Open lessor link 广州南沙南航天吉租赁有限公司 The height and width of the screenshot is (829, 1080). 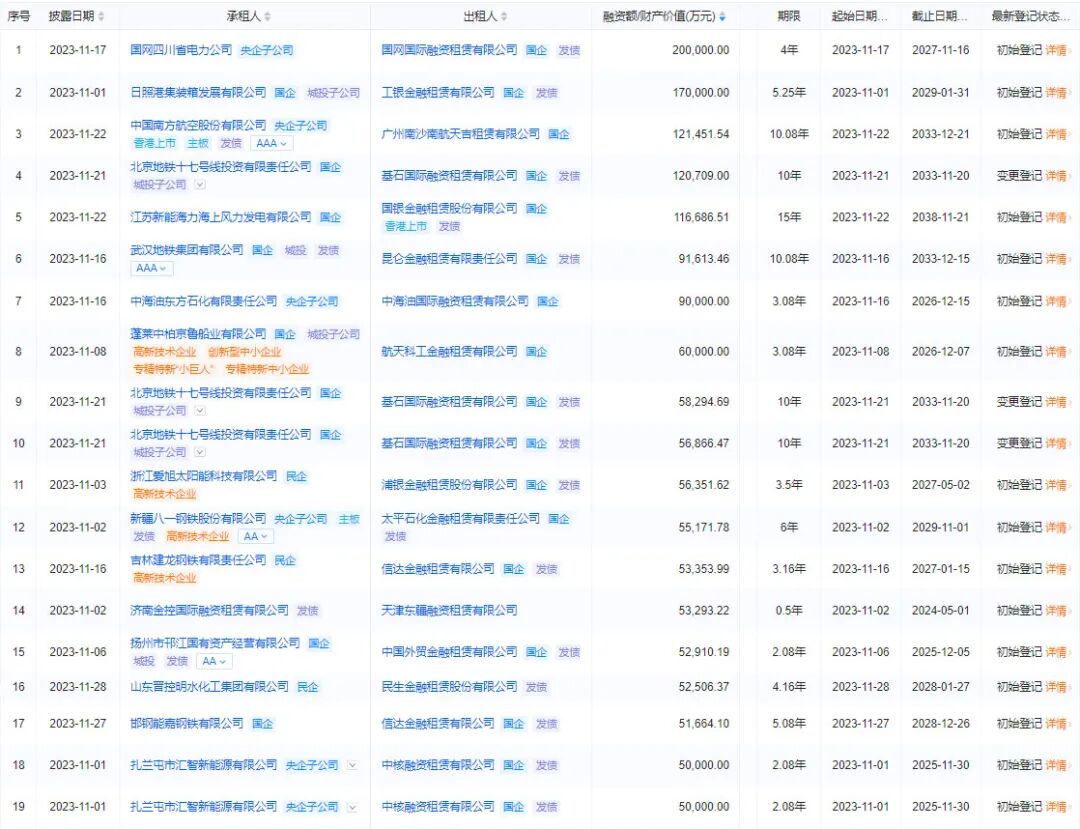click(x=461, y=134)
